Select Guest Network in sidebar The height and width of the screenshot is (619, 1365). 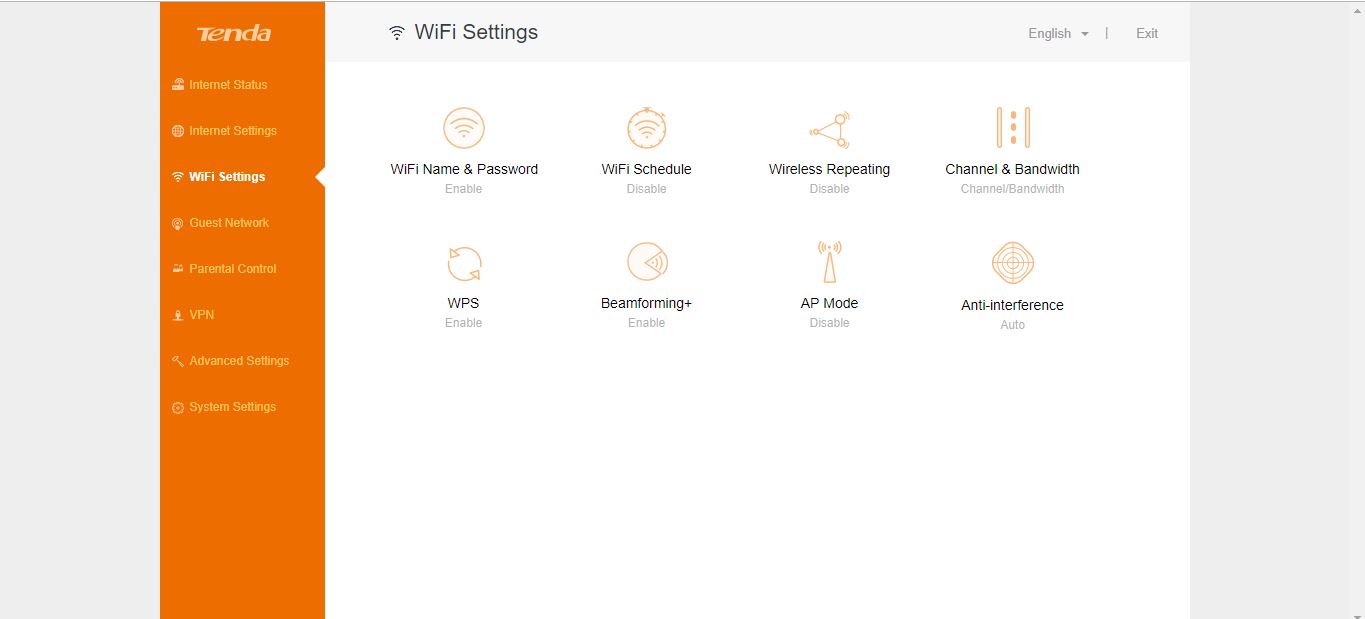(221, 223)
